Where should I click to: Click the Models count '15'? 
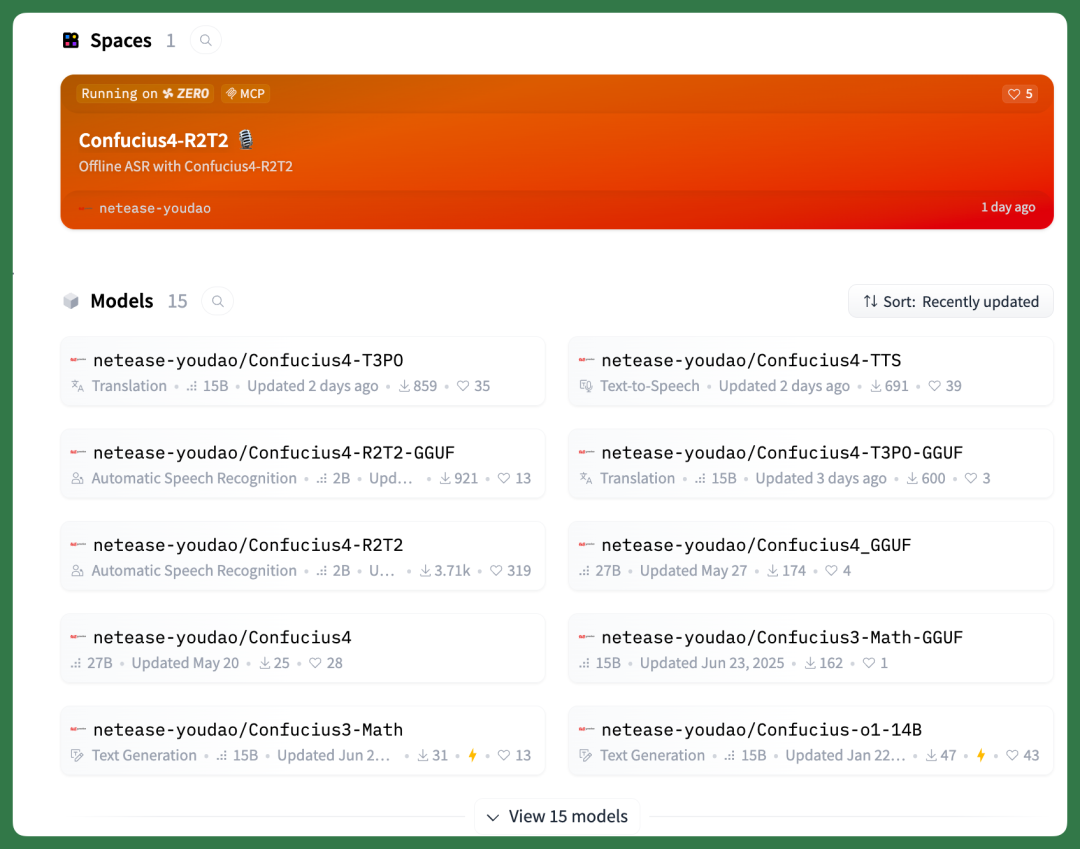tap(177, 302)
